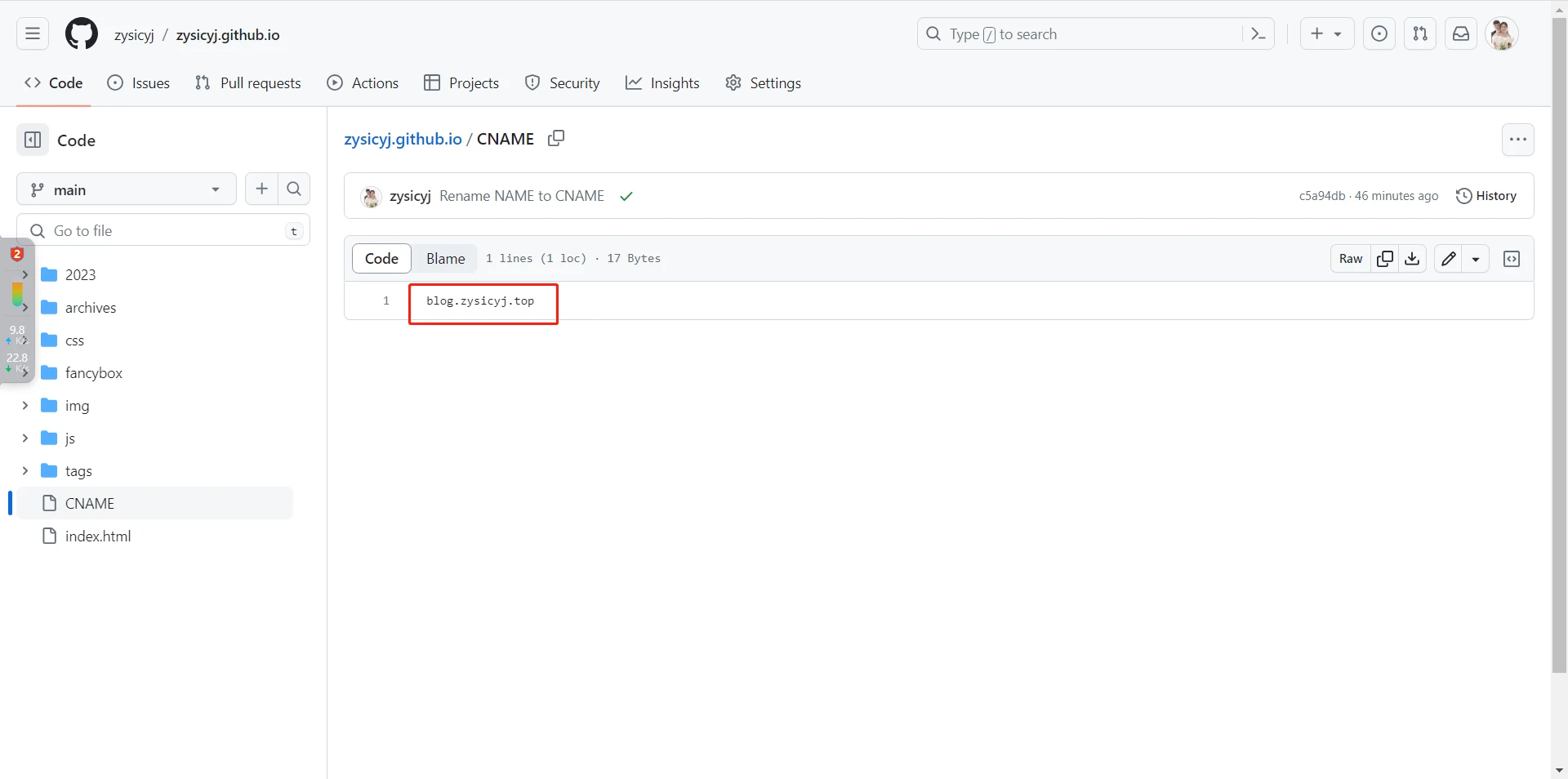Screen dimensions: 1568x779
Task: Go to the GitHub homepage logo
Action: 82,34
